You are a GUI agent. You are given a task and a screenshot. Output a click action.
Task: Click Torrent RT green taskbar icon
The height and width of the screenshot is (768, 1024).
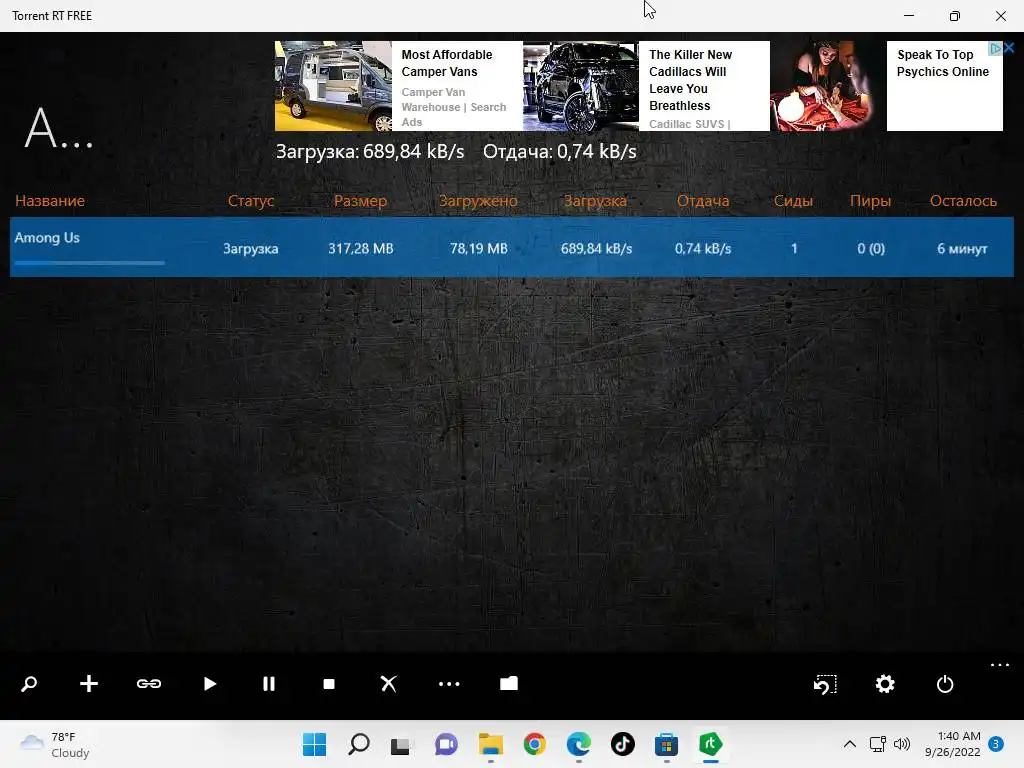(x=711, y=744)
